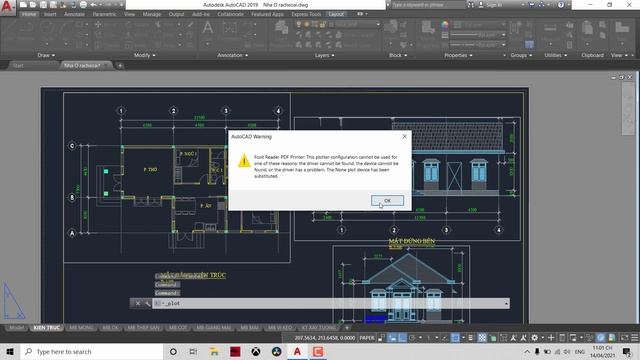The width and height of the screenshot is (640, 360).
Task: Open Workspace Switching gear in status bar
Action: 534,338
